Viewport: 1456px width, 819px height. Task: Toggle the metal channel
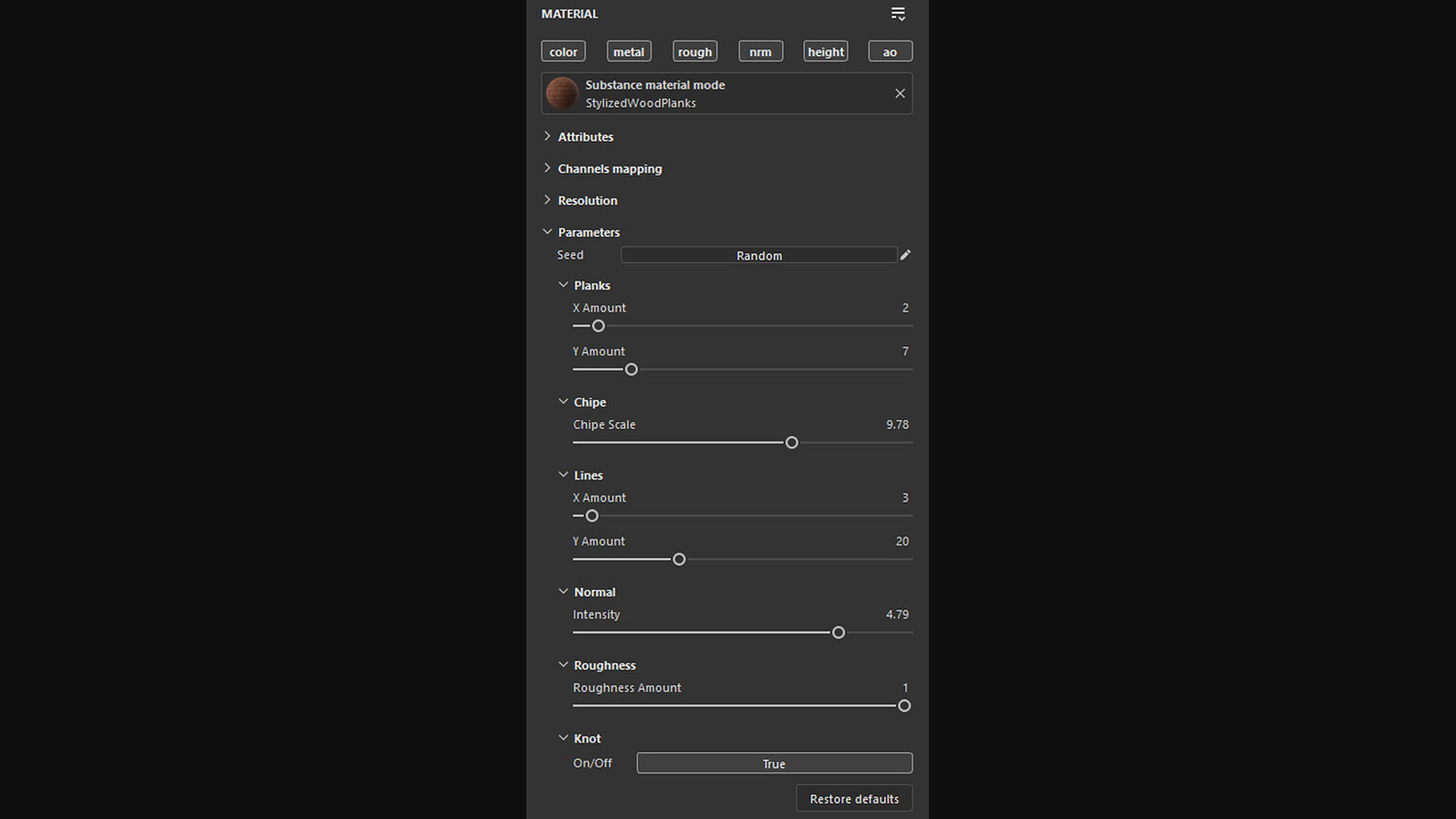629,51
